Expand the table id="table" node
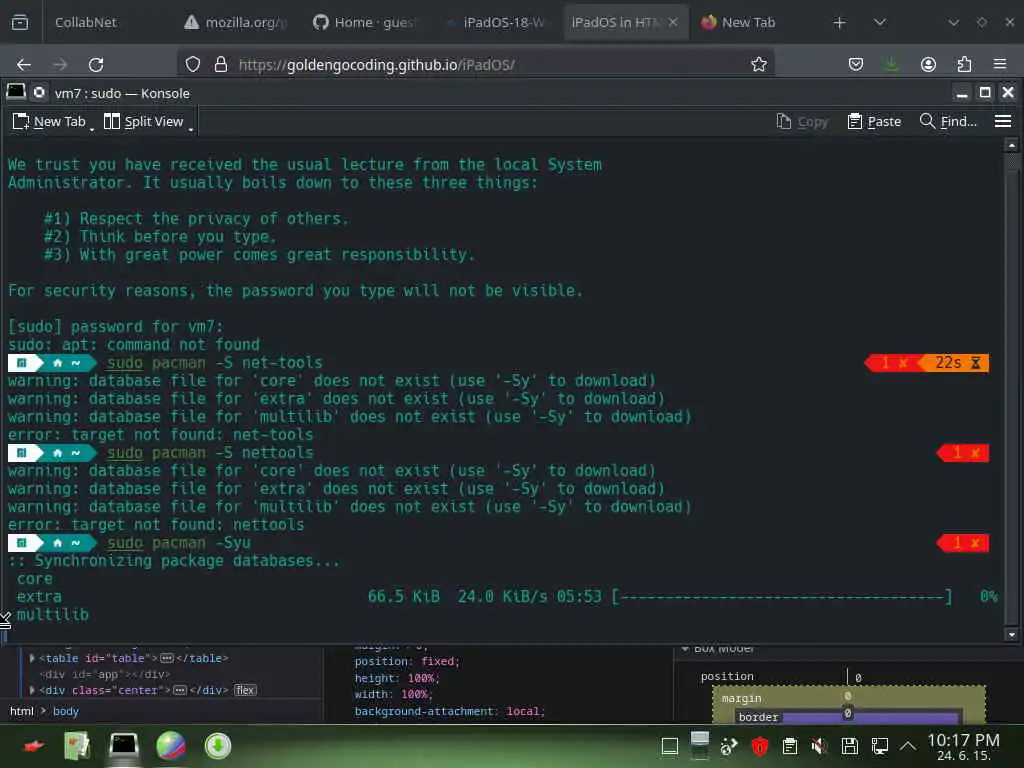 pos(32,658)
